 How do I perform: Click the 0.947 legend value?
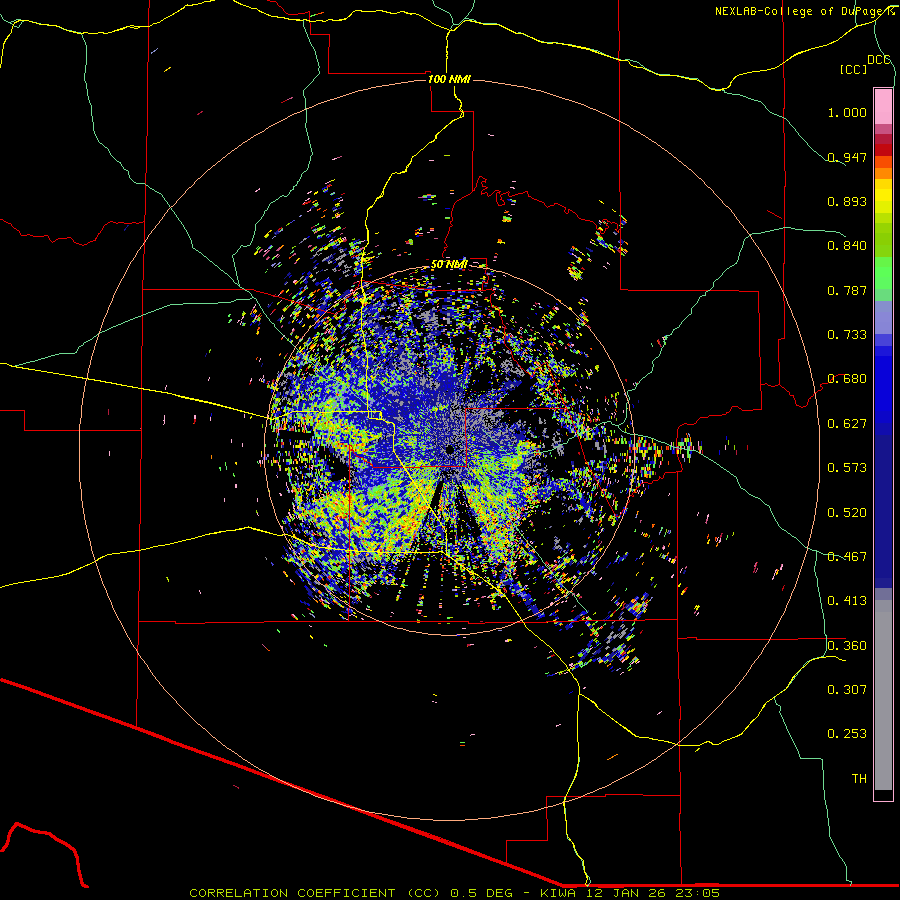point(847,157)
